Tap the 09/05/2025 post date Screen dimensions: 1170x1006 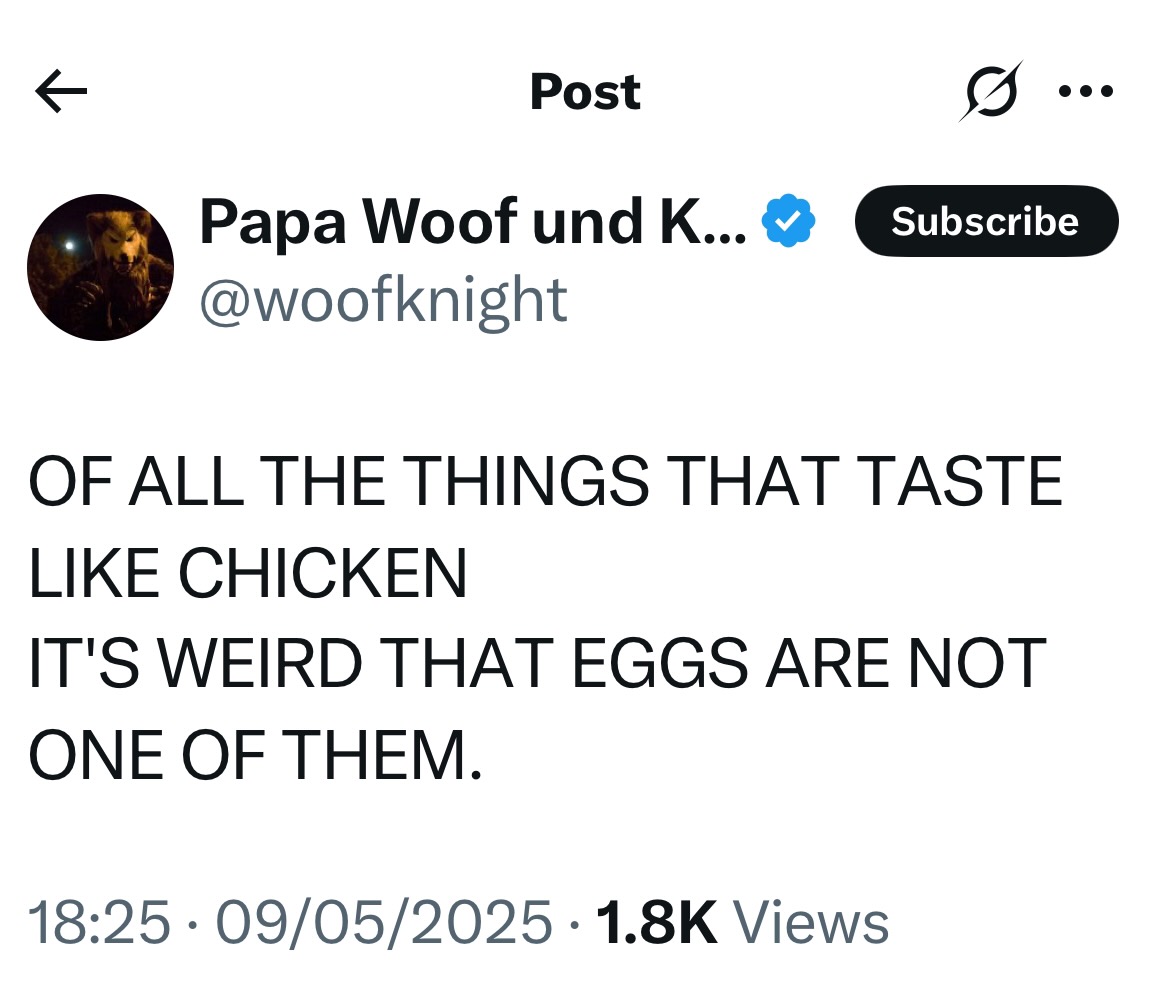point(385,922)
